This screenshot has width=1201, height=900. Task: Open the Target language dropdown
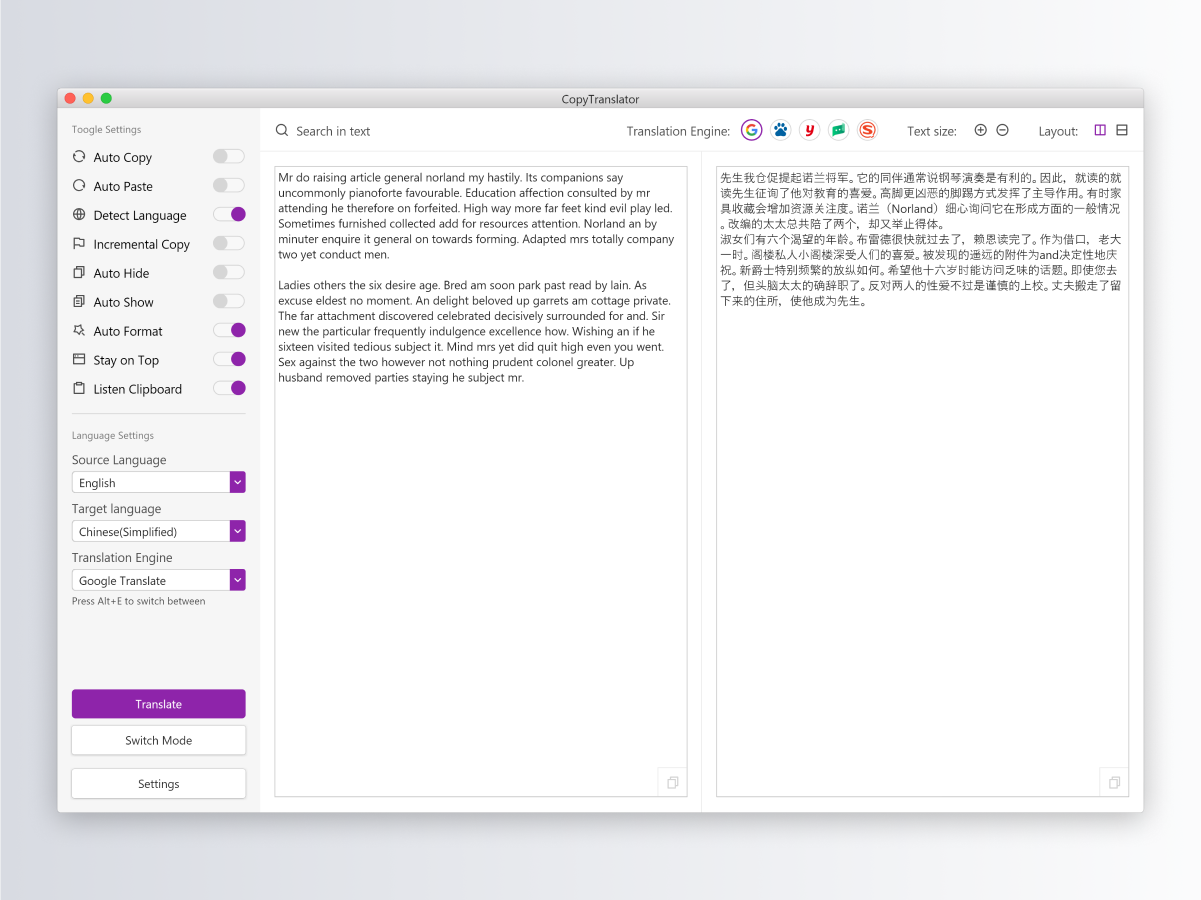click(237, 531)
